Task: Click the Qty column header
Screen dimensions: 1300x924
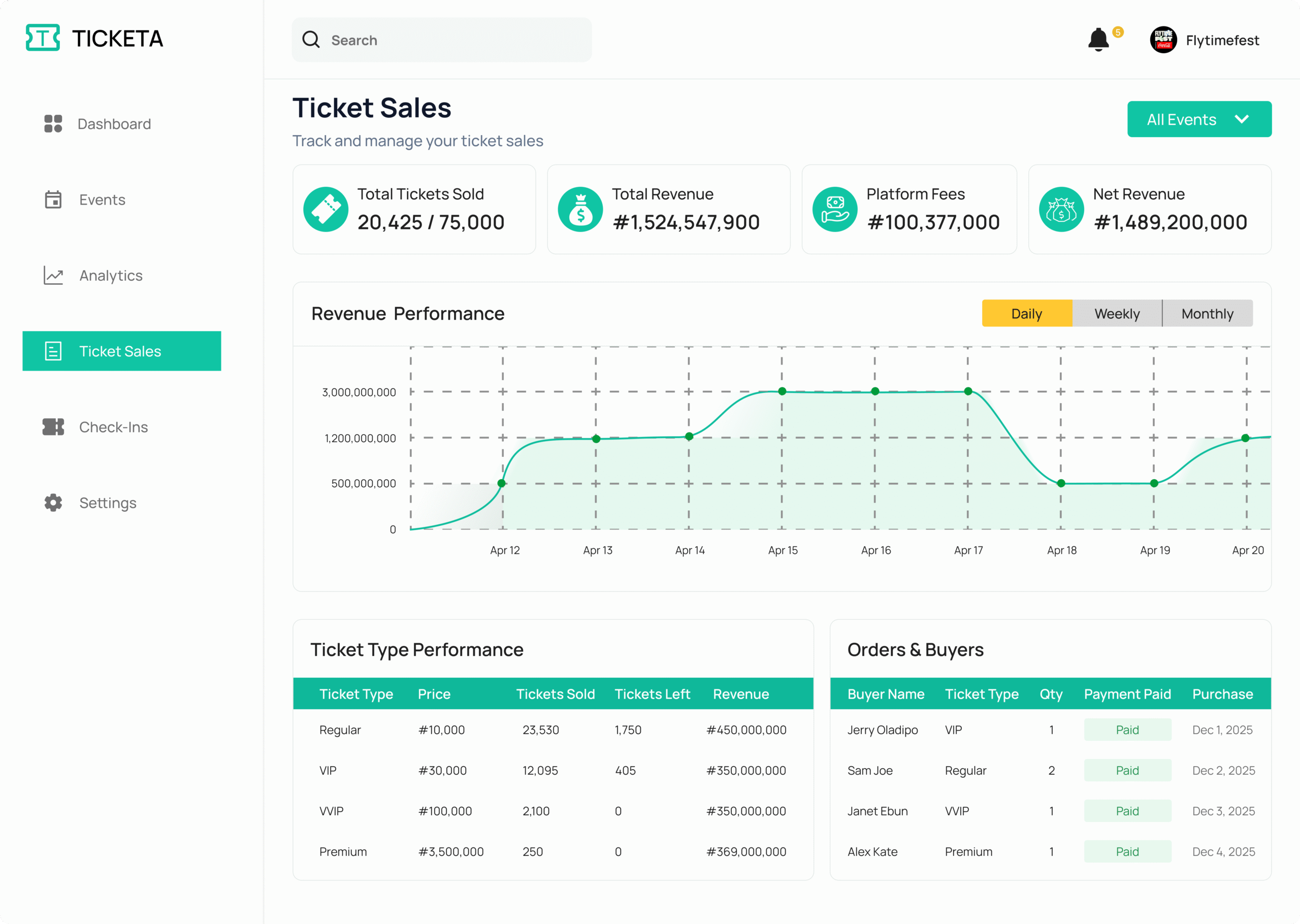Action: click(1051, 694)
